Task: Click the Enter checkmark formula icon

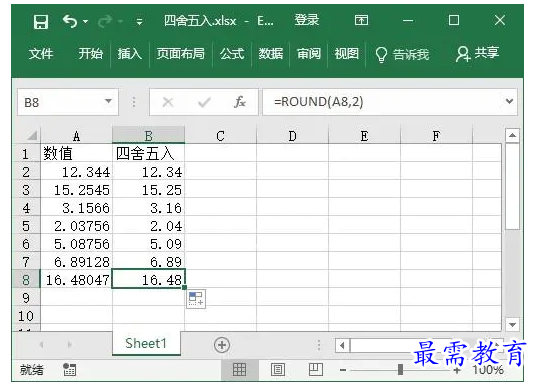Action: (204, 102)
